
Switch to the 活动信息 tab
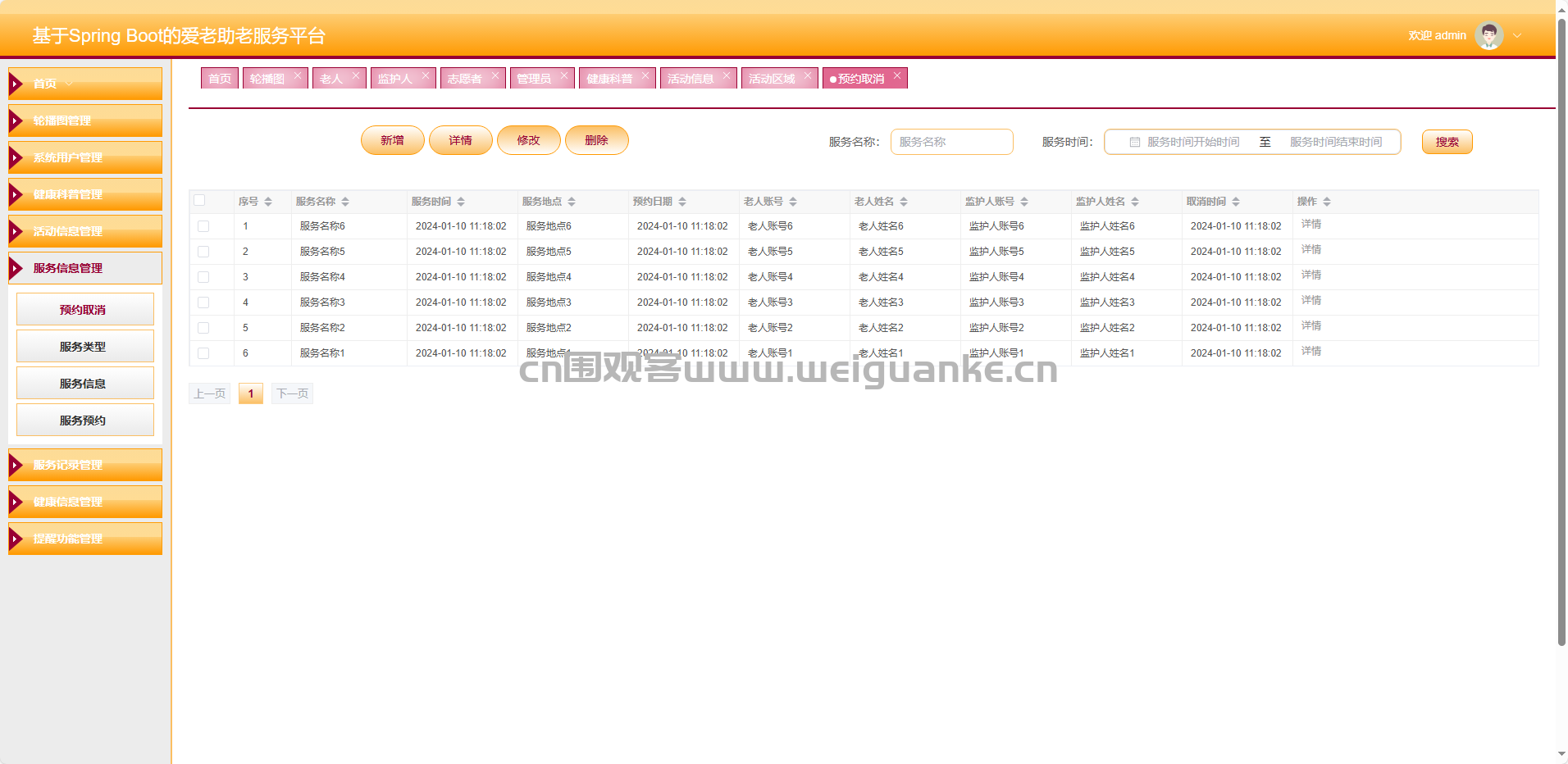(691, 79)
